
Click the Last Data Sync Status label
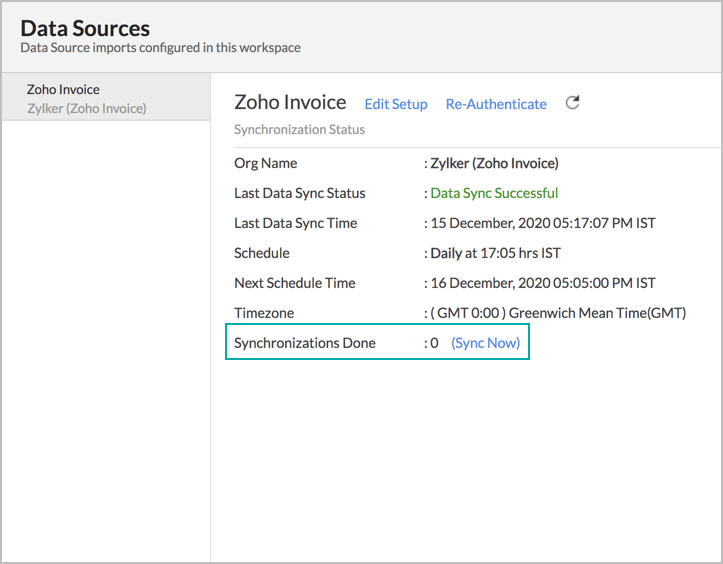pos(300,193)
